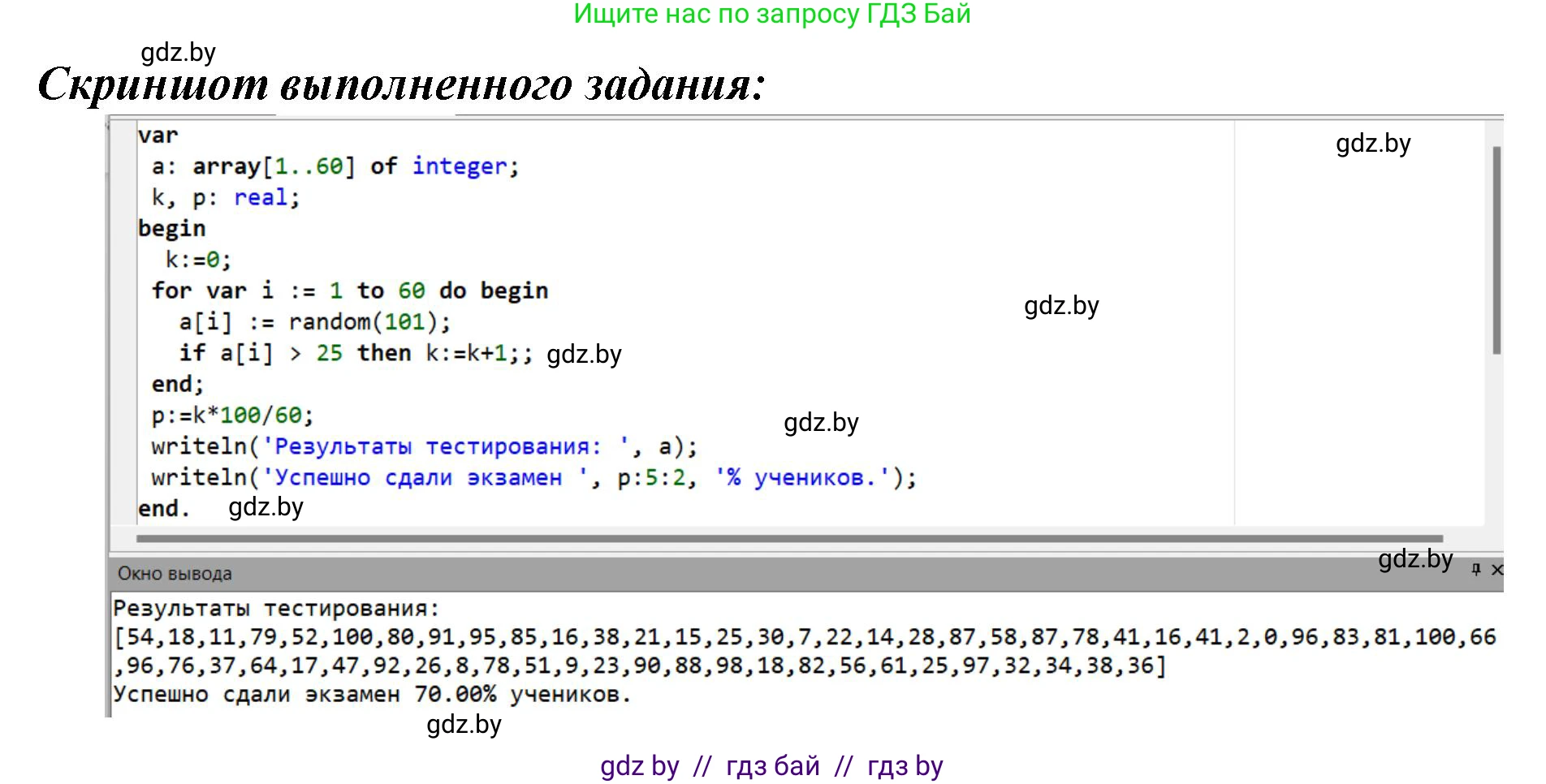
Task: Place cursor on the 'var' line
Action: coord(158,136)
